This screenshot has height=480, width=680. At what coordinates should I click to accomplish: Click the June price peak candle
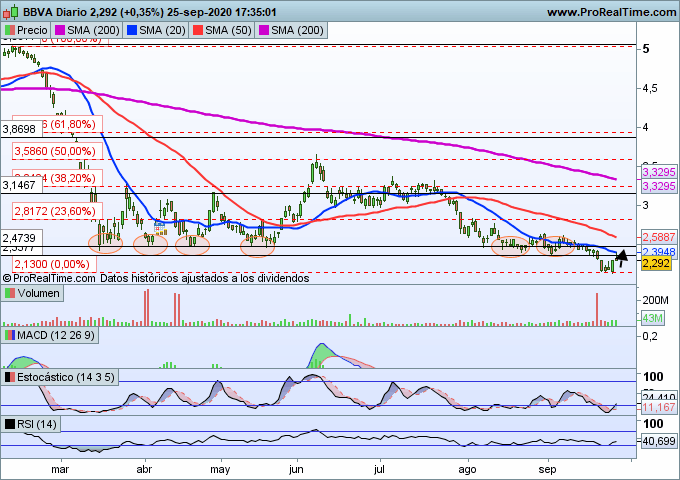pos(317,164)
